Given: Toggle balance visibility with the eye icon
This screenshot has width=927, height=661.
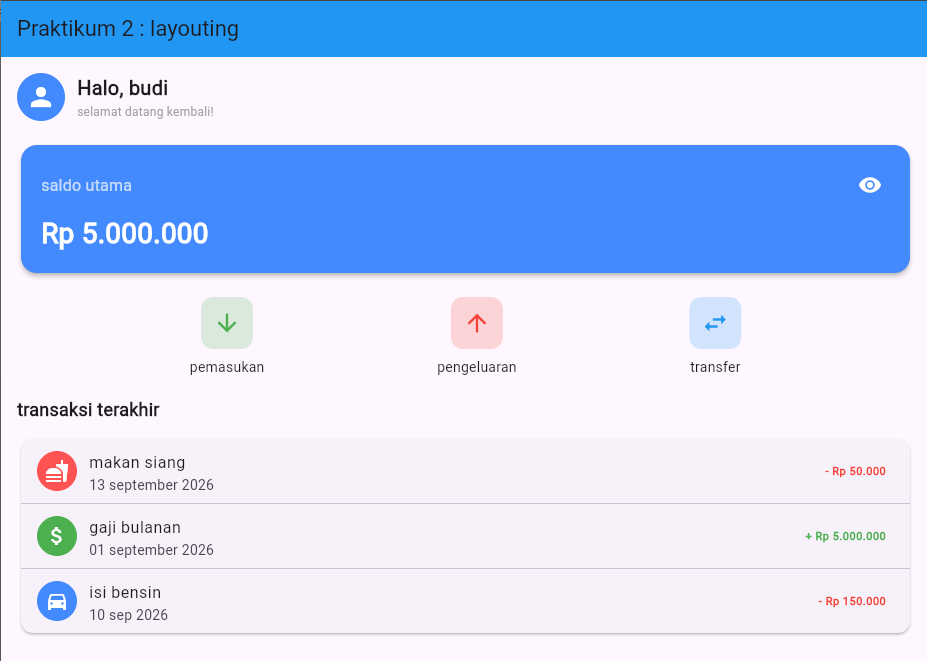Looking at the screenshot, I should click(x=870, y=185).
